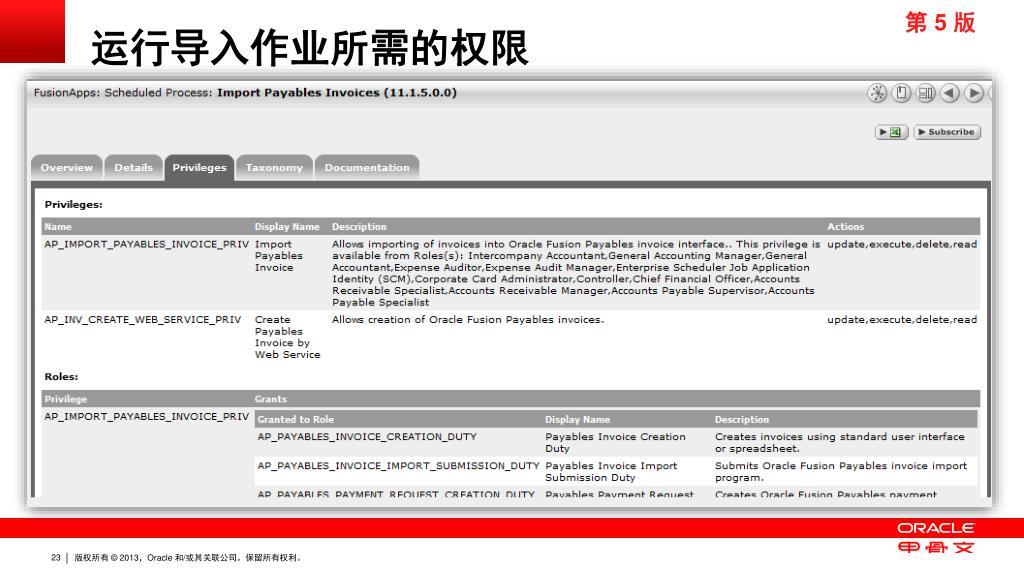Select the Privileges tab
The width and height of the screenshot is (1024, 576).
199,168
